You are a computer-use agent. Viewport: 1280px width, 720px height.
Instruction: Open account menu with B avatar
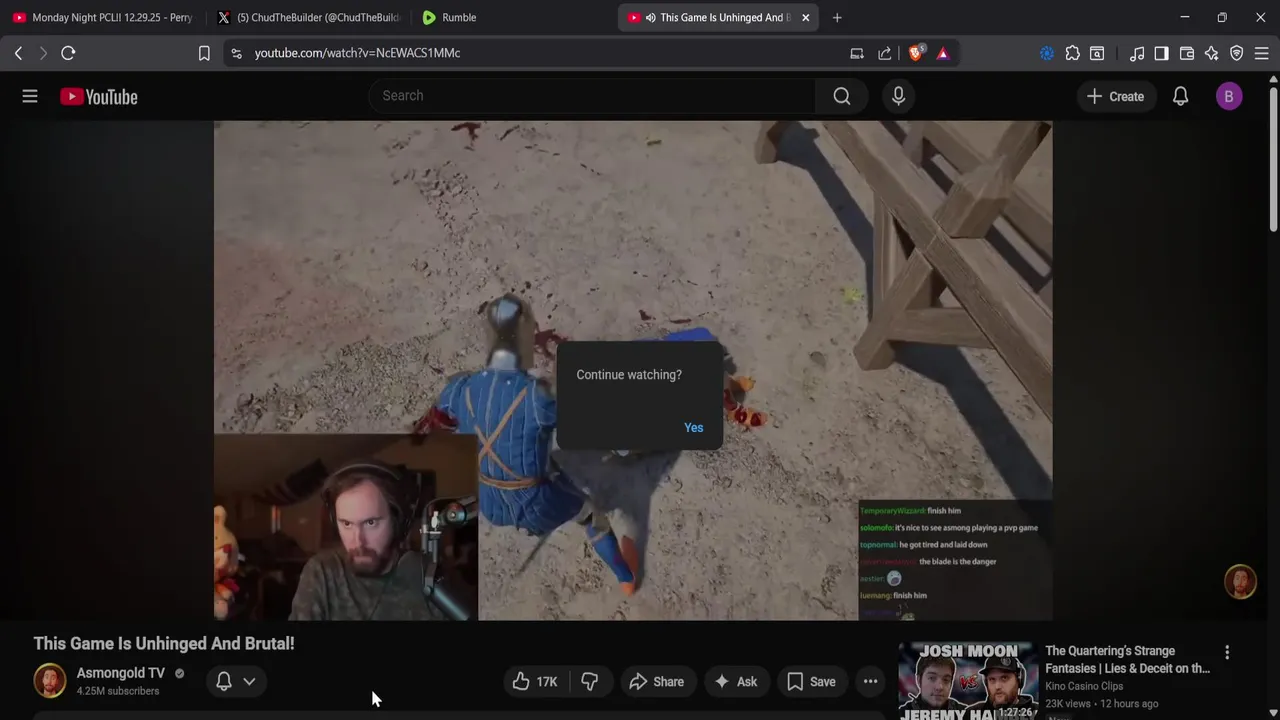(1229, 96)
